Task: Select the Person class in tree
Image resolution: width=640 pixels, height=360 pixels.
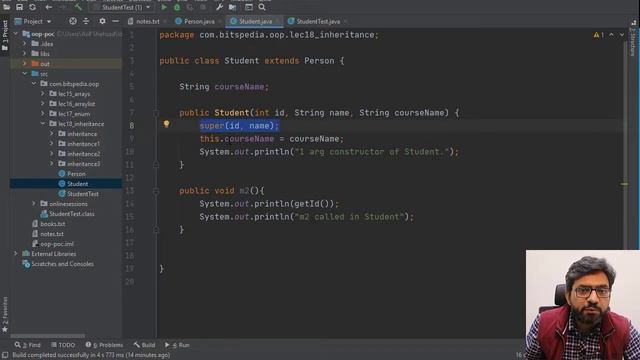Action: click(x=76, y=174)
